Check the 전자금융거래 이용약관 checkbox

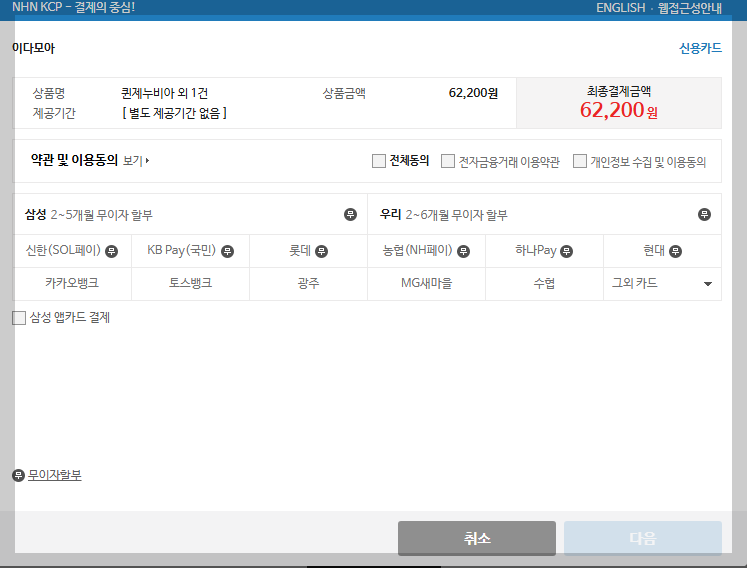point(448,161)
